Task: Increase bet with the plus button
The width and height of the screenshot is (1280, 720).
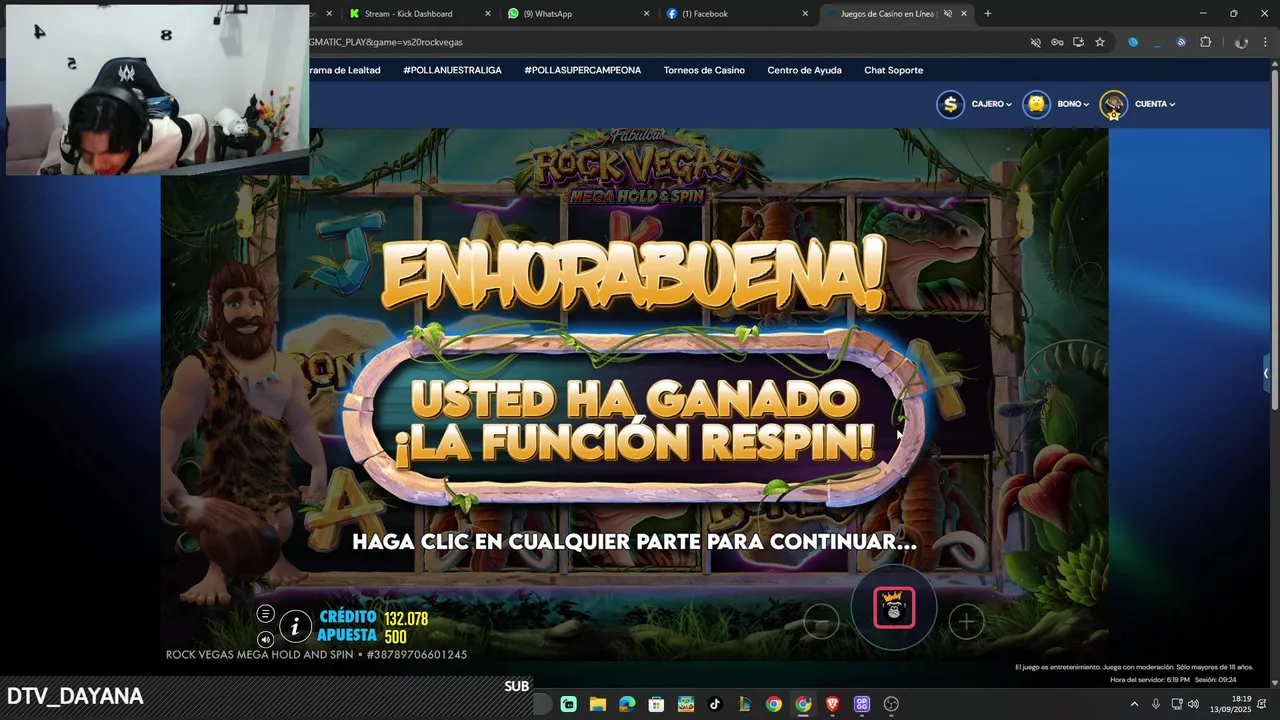Action: 966,622
